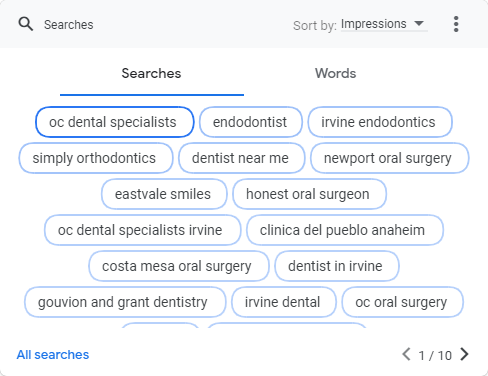Select the 'irvine endodontics' chip
The image size is (488, 376).
point(380,122)
